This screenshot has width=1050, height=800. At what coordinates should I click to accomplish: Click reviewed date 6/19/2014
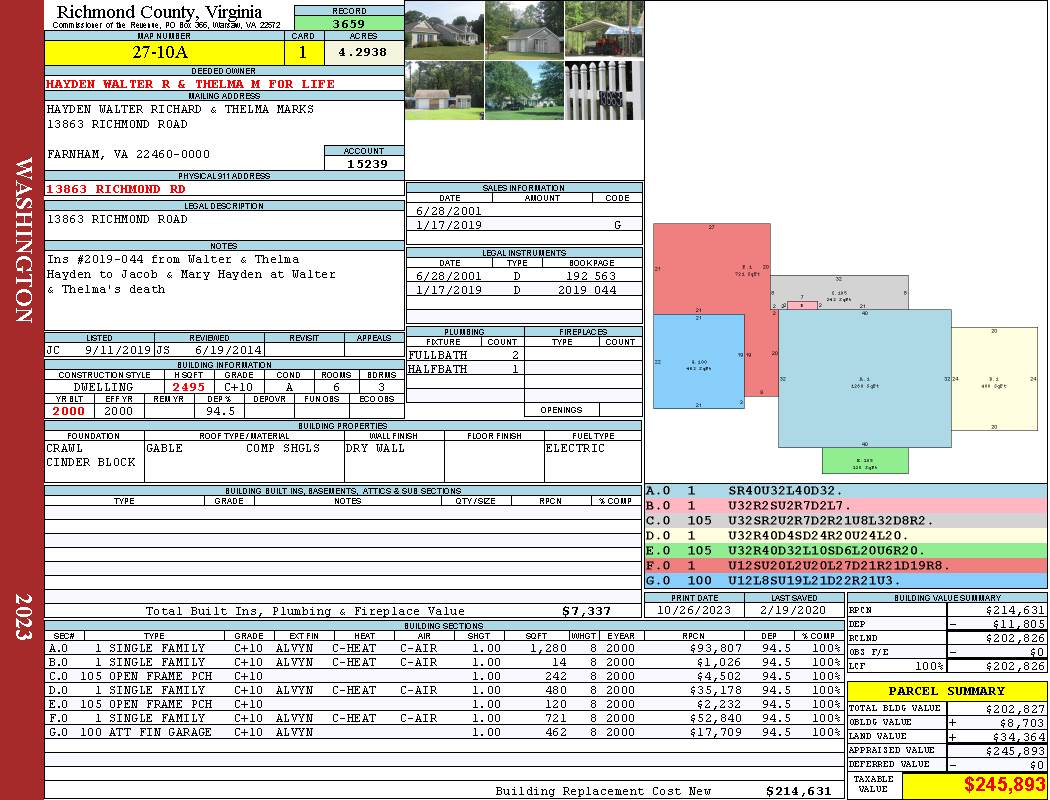tap(228, 350)
